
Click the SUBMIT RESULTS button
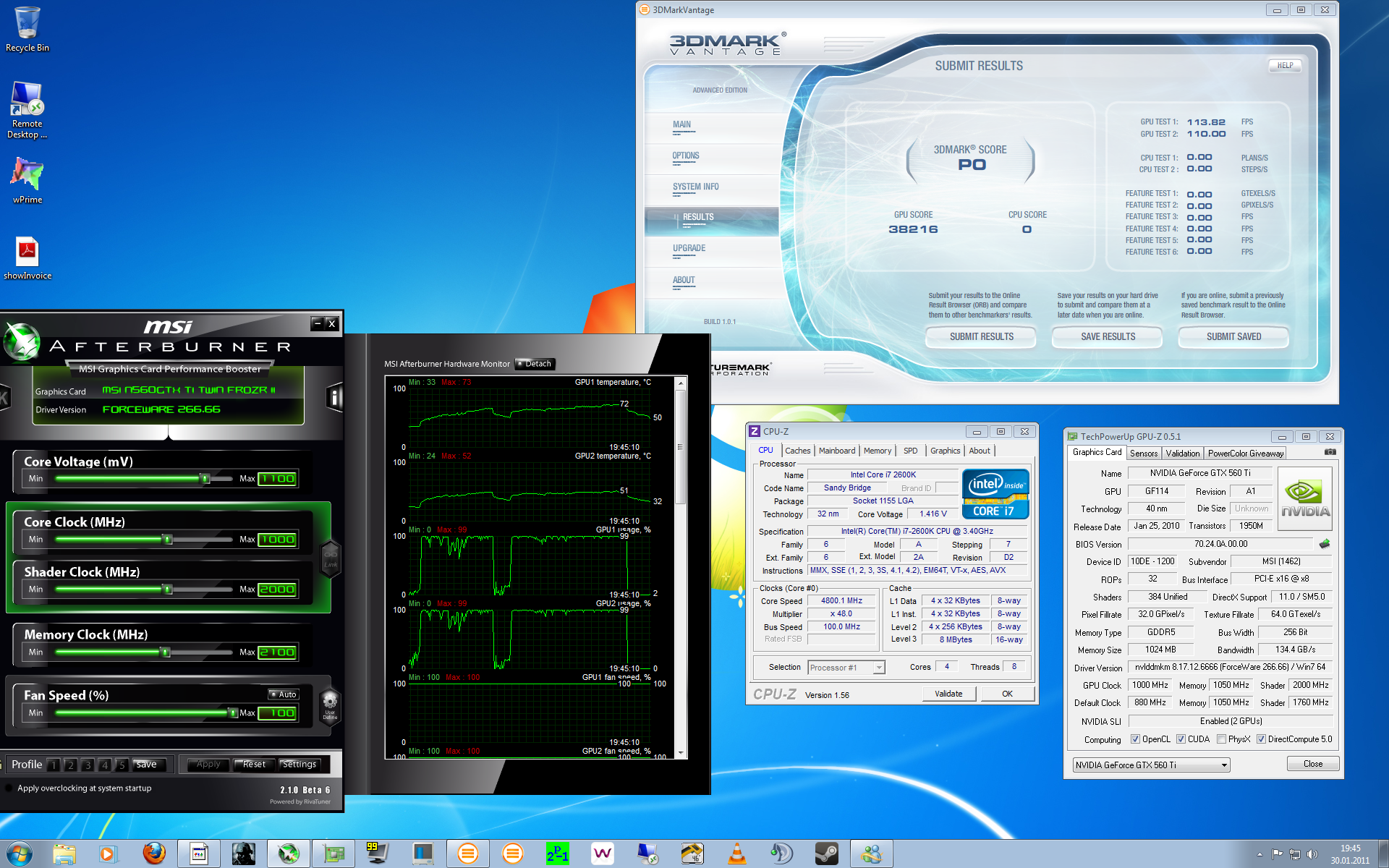tap(981, 336)
